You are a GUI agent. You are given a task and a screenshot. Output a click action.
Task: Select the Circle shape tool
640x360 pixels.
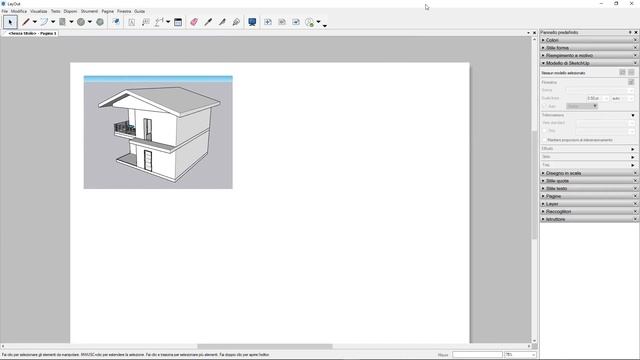[81, 22]
